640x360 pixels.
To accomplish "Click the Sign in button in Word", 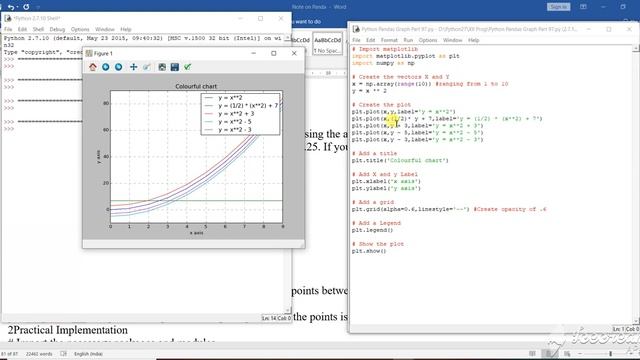I will point(558,7).
